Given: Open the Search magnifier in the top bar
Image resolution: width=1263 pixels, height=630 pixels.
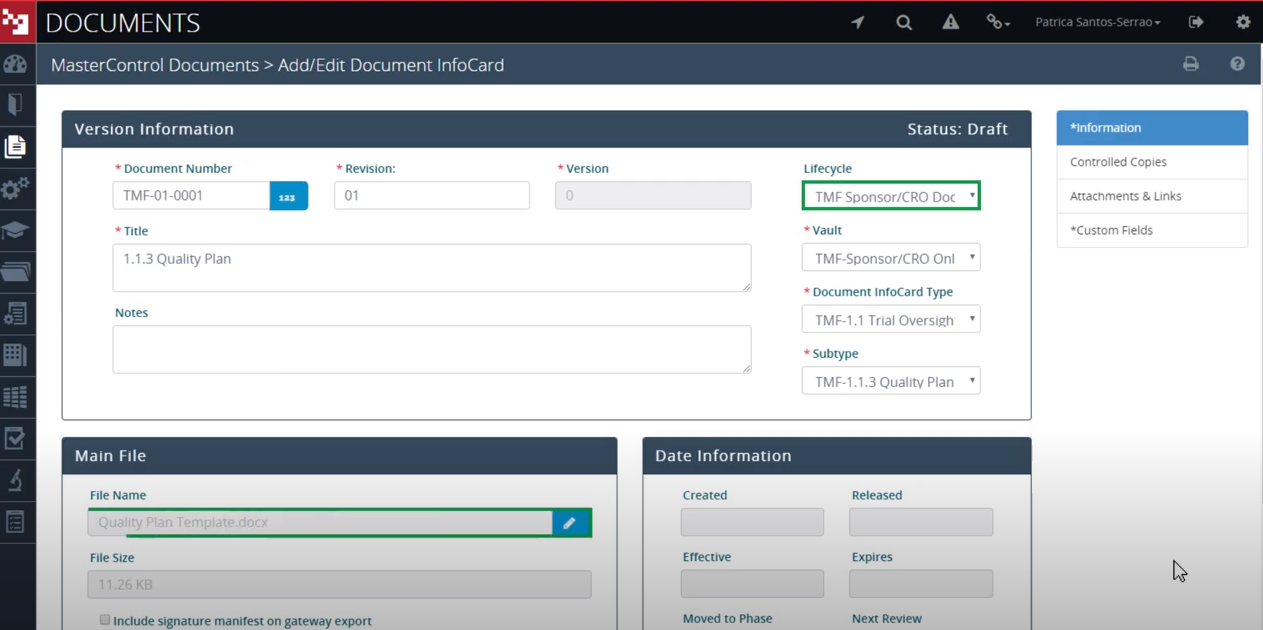Looking at the screenshot, I should pos(903,21).
